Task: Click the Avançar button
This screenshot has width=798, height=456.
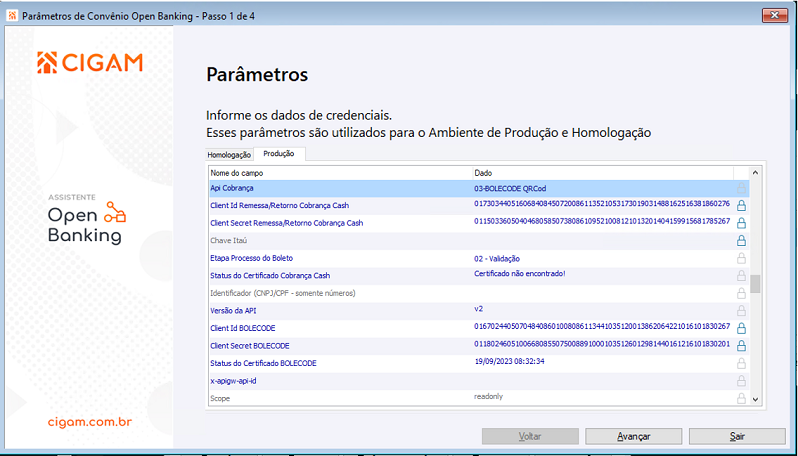Action: [634, 436]
